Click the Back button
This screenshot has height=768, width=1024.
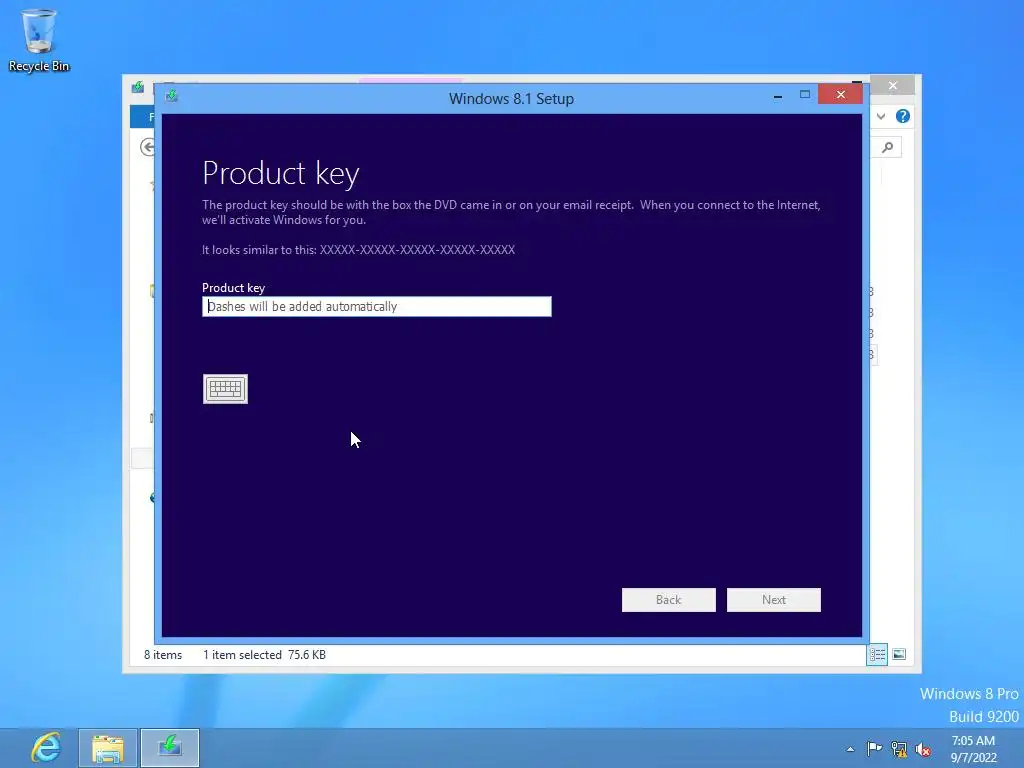669,600
